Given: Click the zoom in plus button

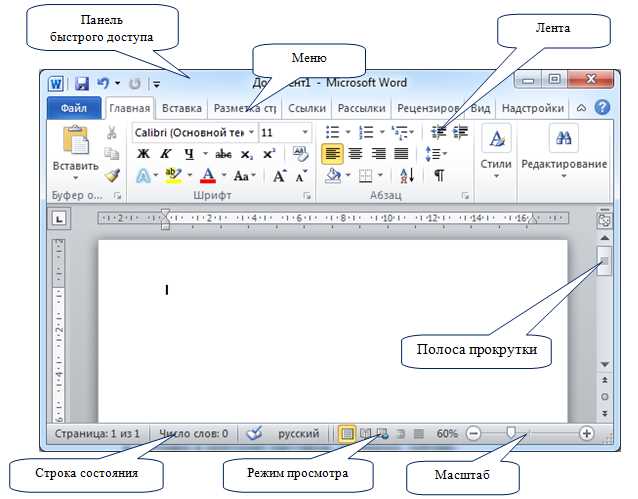Looking at the screenshot, I should pos(586,433).
